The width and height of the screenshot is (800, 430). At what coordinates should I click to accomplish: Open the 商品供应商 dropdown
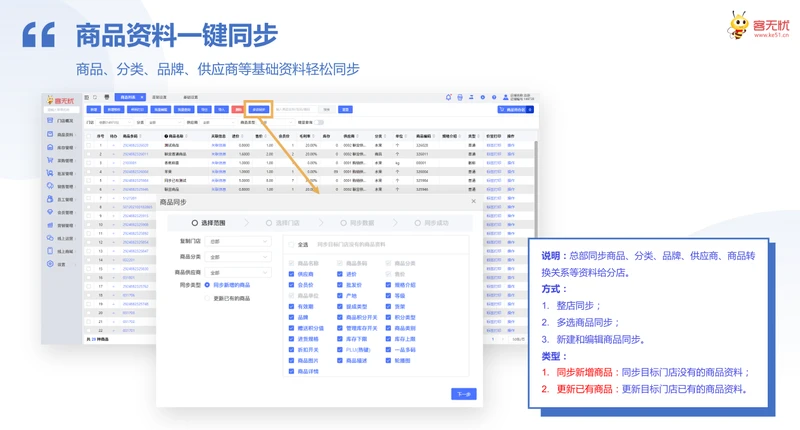(x=238, y=272)
